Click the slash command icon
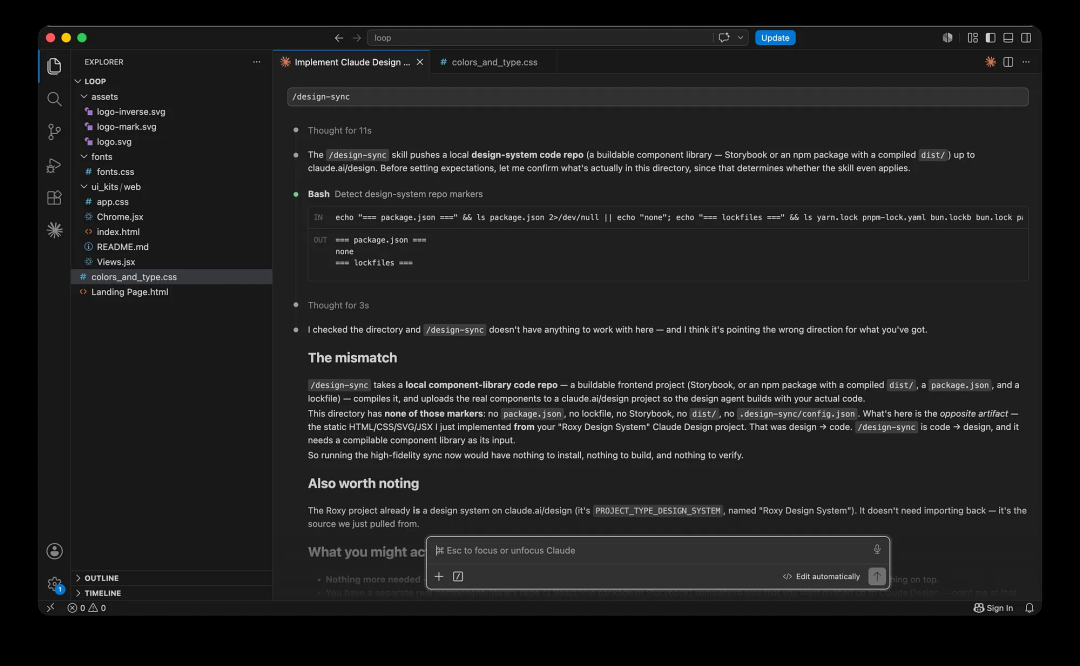Viewport: 1080px width, 666px height. click(458, 576)
